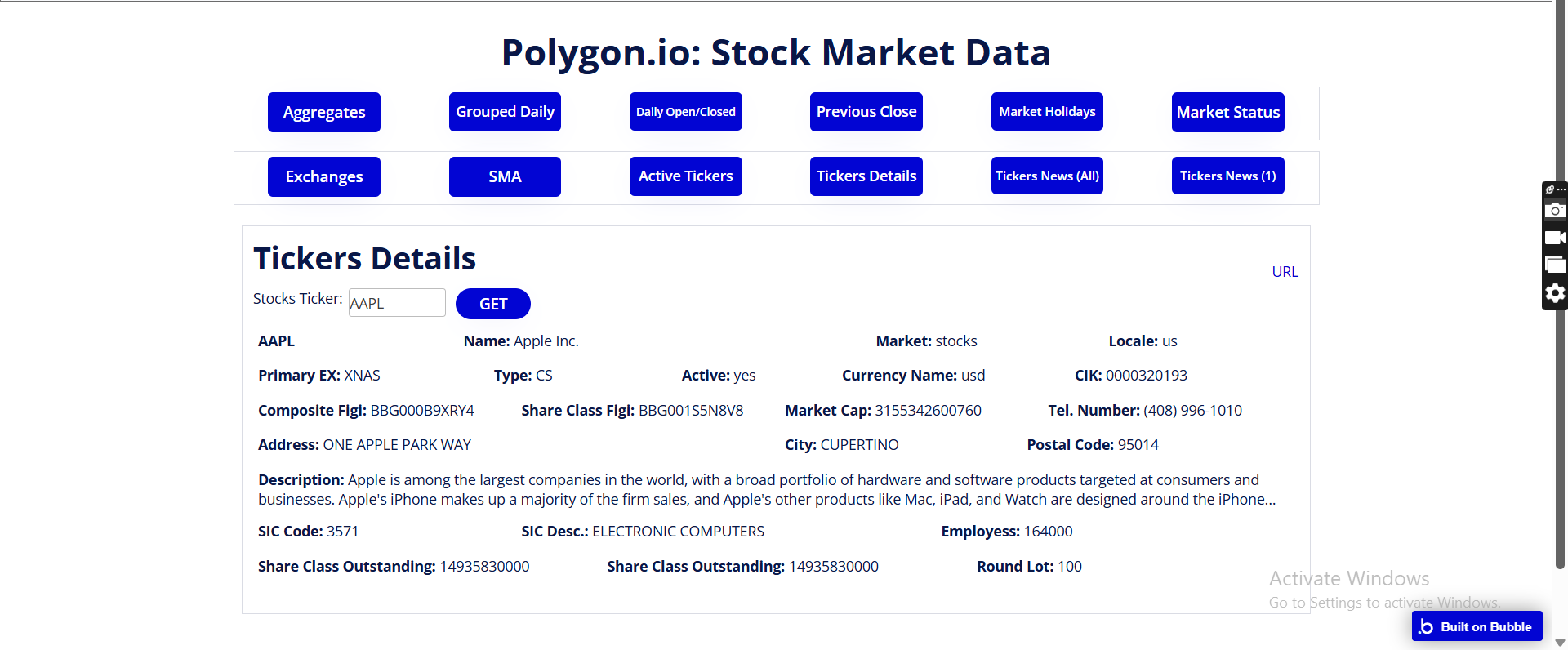Switch to the Grouped Daily view
This screenshot has width=1568, height=650.
505,112
